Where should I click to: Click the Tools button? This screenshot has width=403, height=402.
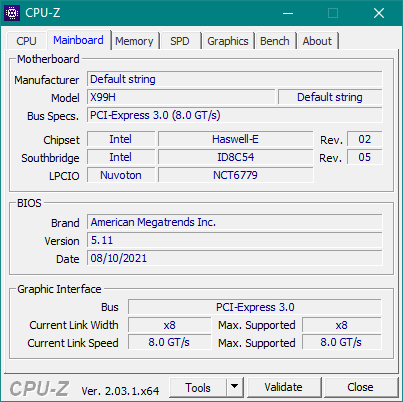pyautogui.click(x=198, y=387)
